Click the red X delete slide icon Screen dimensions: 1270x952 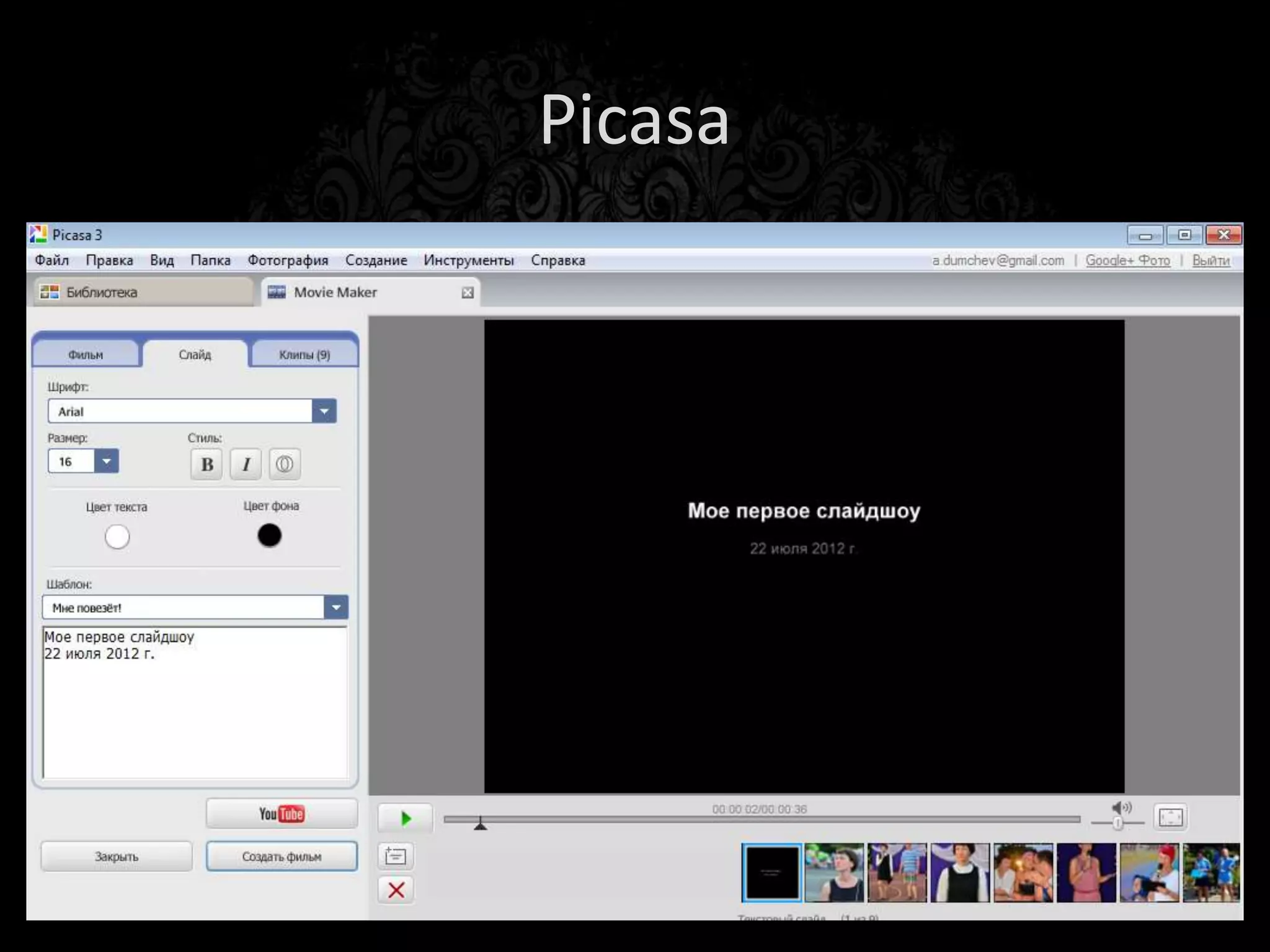(396, 890)
